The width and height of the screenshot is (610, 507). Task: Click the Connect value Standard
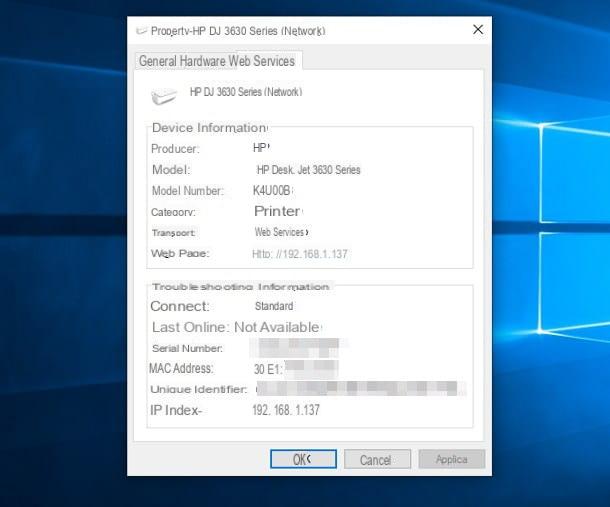pos(274,306)
